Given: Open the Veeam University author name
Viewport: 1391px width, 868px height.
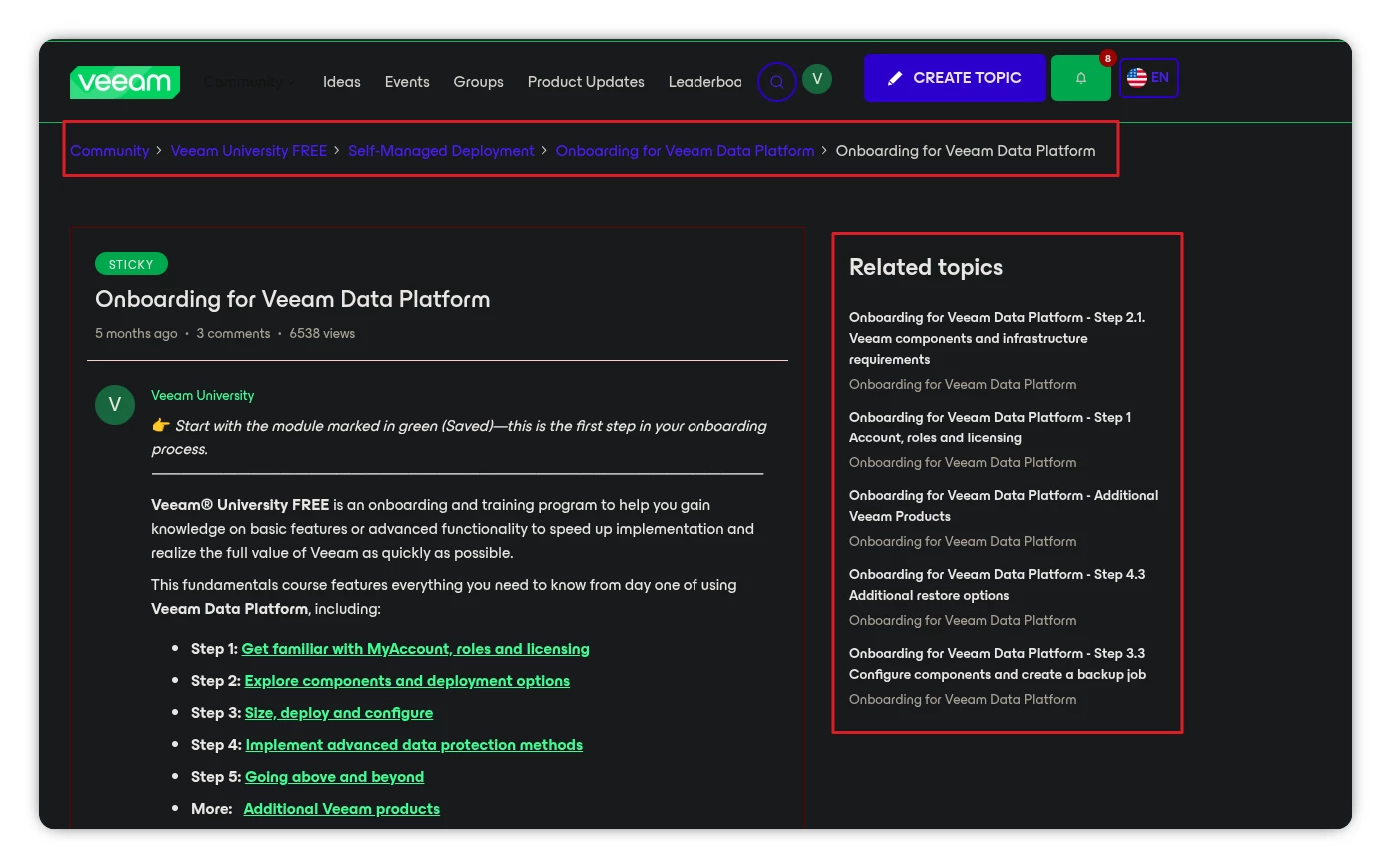Looking at the screenshot, I should pyautogui.click(x=203, y=396).
